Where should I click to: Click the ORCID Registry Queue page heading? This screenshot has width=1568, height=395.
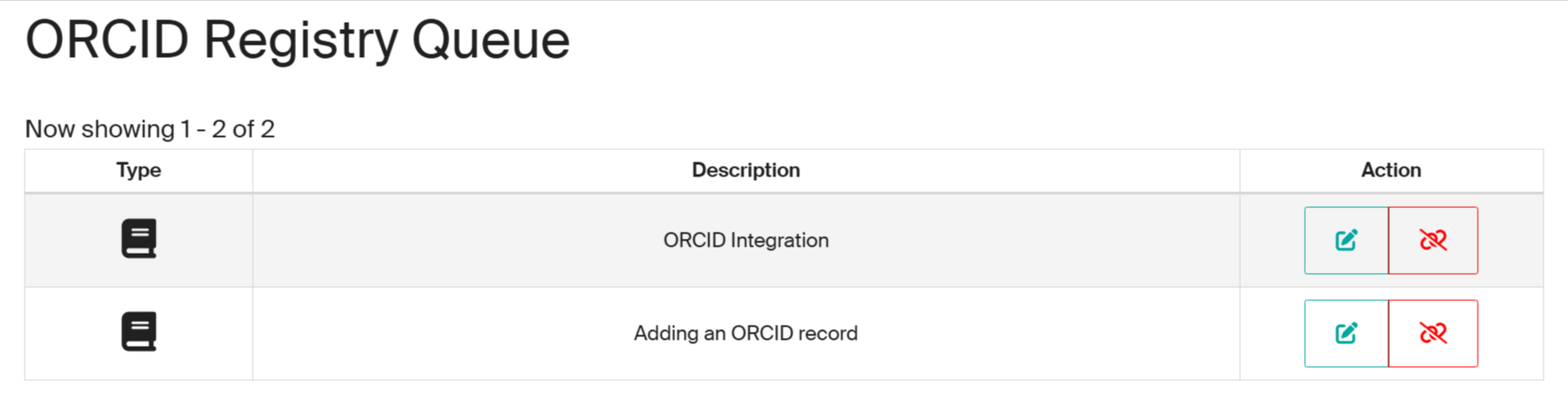pyautogui.click(x=297, y=40)
